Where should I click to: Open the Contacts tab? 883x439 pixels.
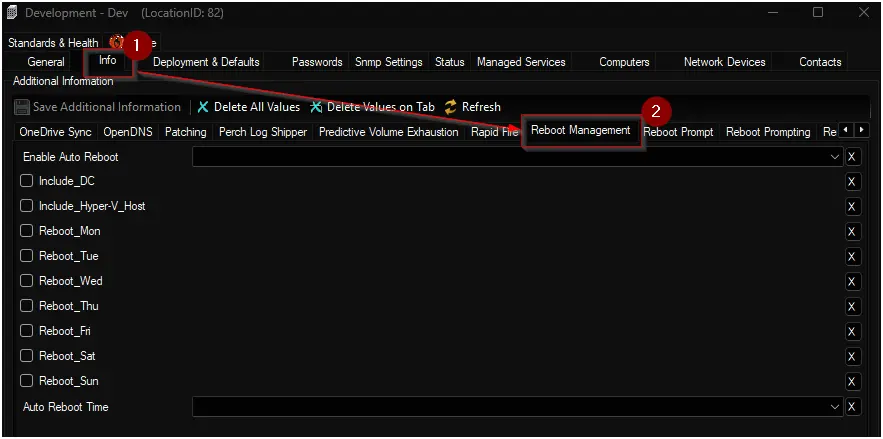pyautogui.click(x=820, y=62)
